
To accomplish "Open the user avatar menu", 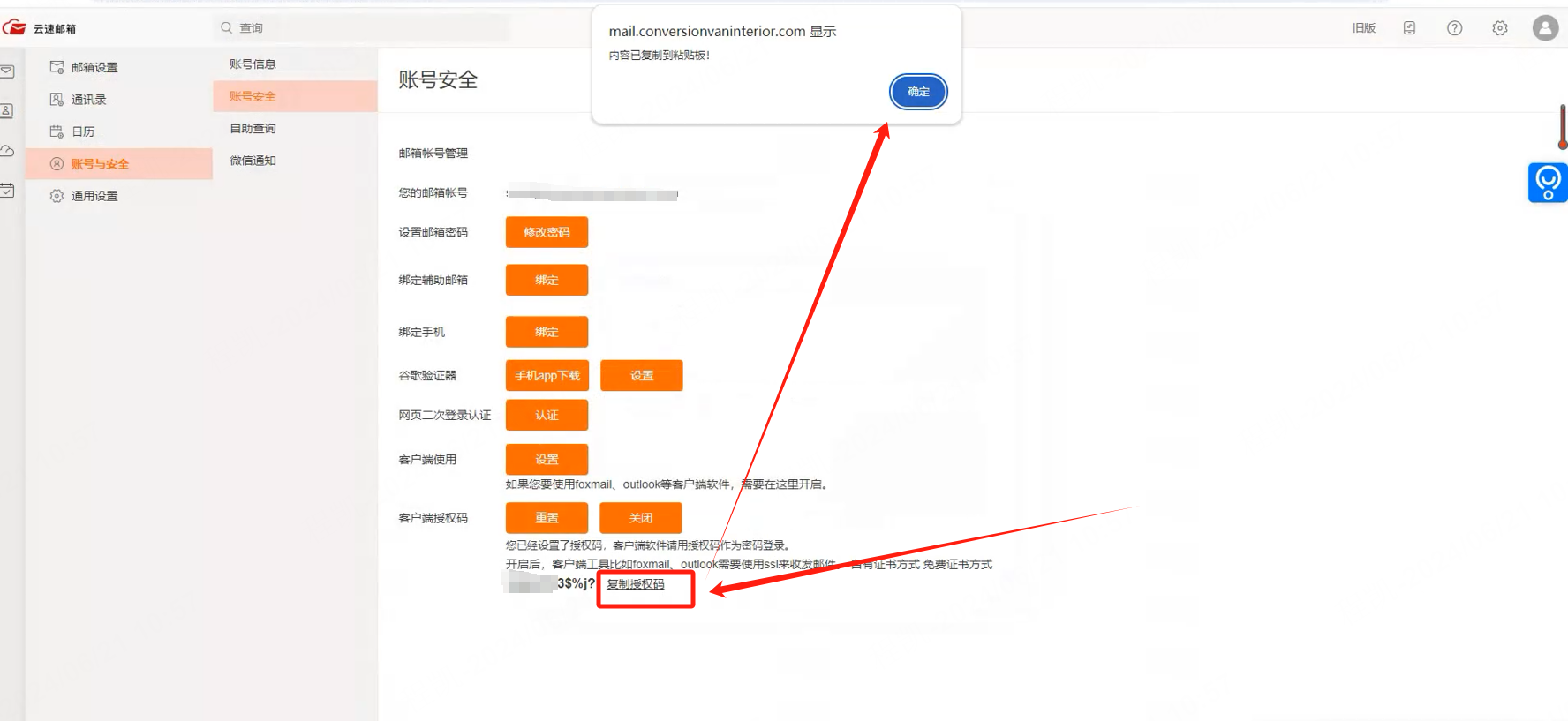I will coord(1545,28).
